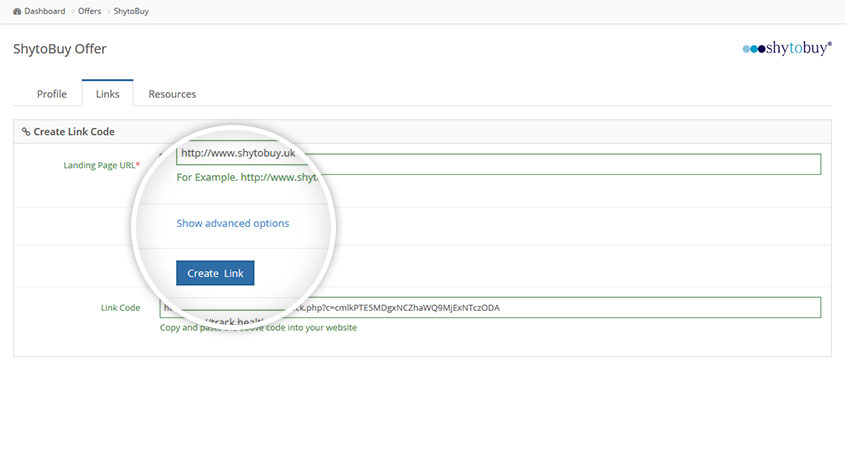
Task: Open the Profile tab
Action: click(x=52, y=94)
